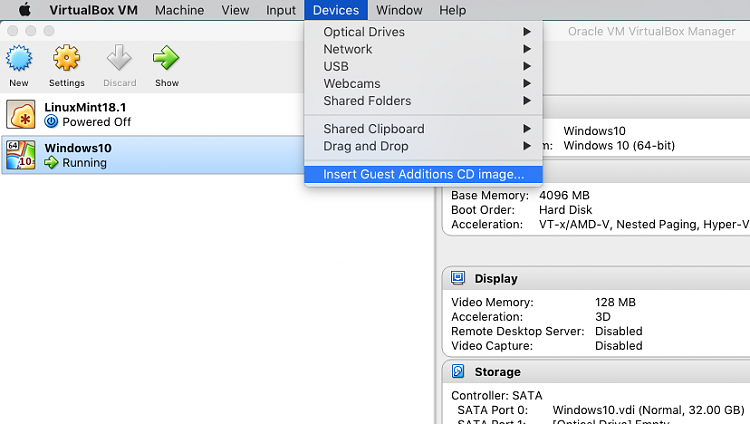Select the LinuxMint18.1 VM icon
Screen dimensions: 750x424
(x=21, y=114)
